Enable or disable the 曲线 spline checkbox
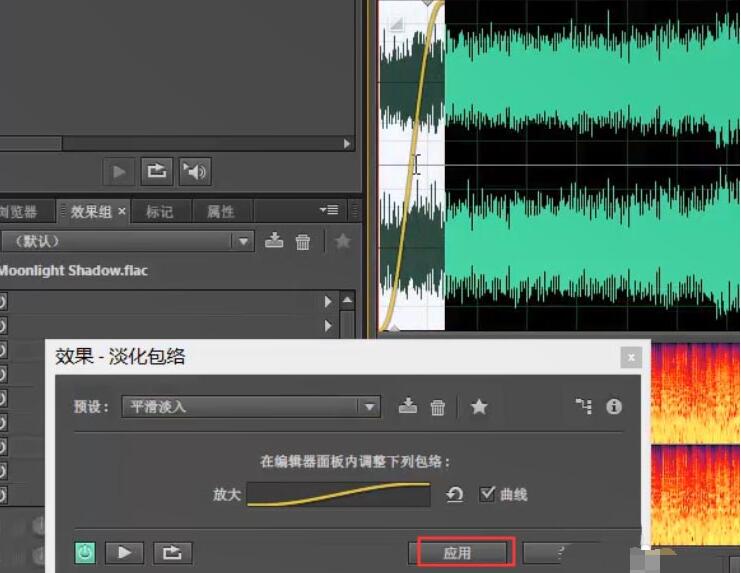Viewport: 741px width, 573px height. pyautogui.click(x=487, y=494)
